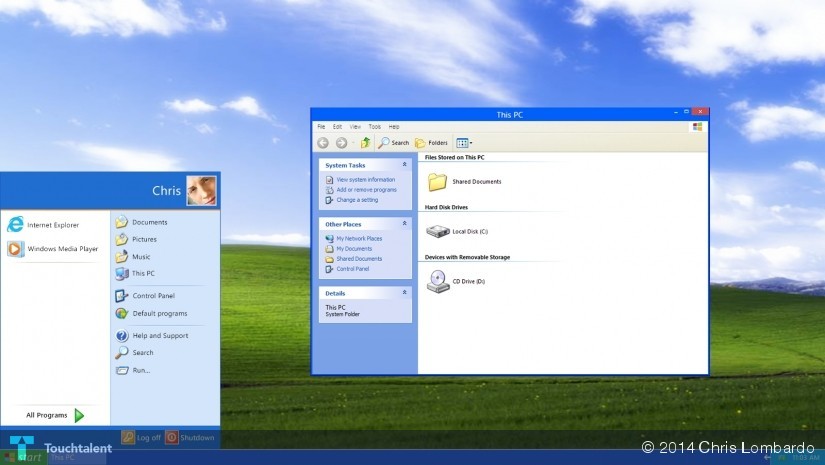Open the View menu
The height and width of the screenshot is (465, 825).
pos(355,127)
